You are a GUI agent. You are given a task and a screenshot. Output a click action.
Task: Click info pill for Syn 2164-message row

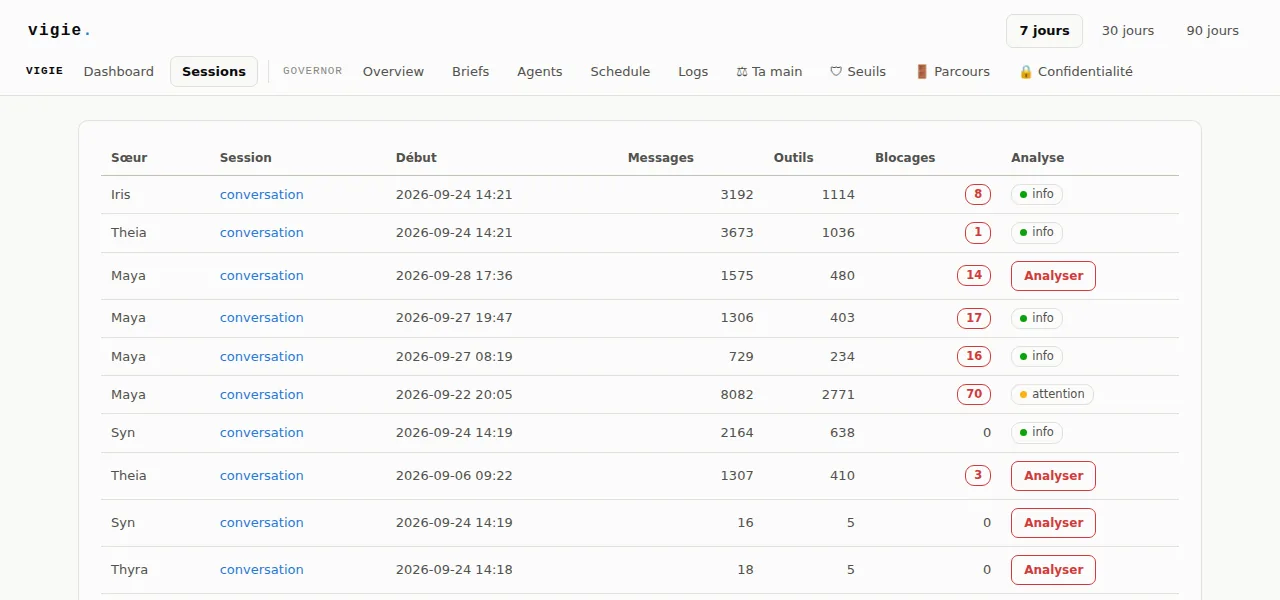pyautogui.click(x=1037, y=433)
